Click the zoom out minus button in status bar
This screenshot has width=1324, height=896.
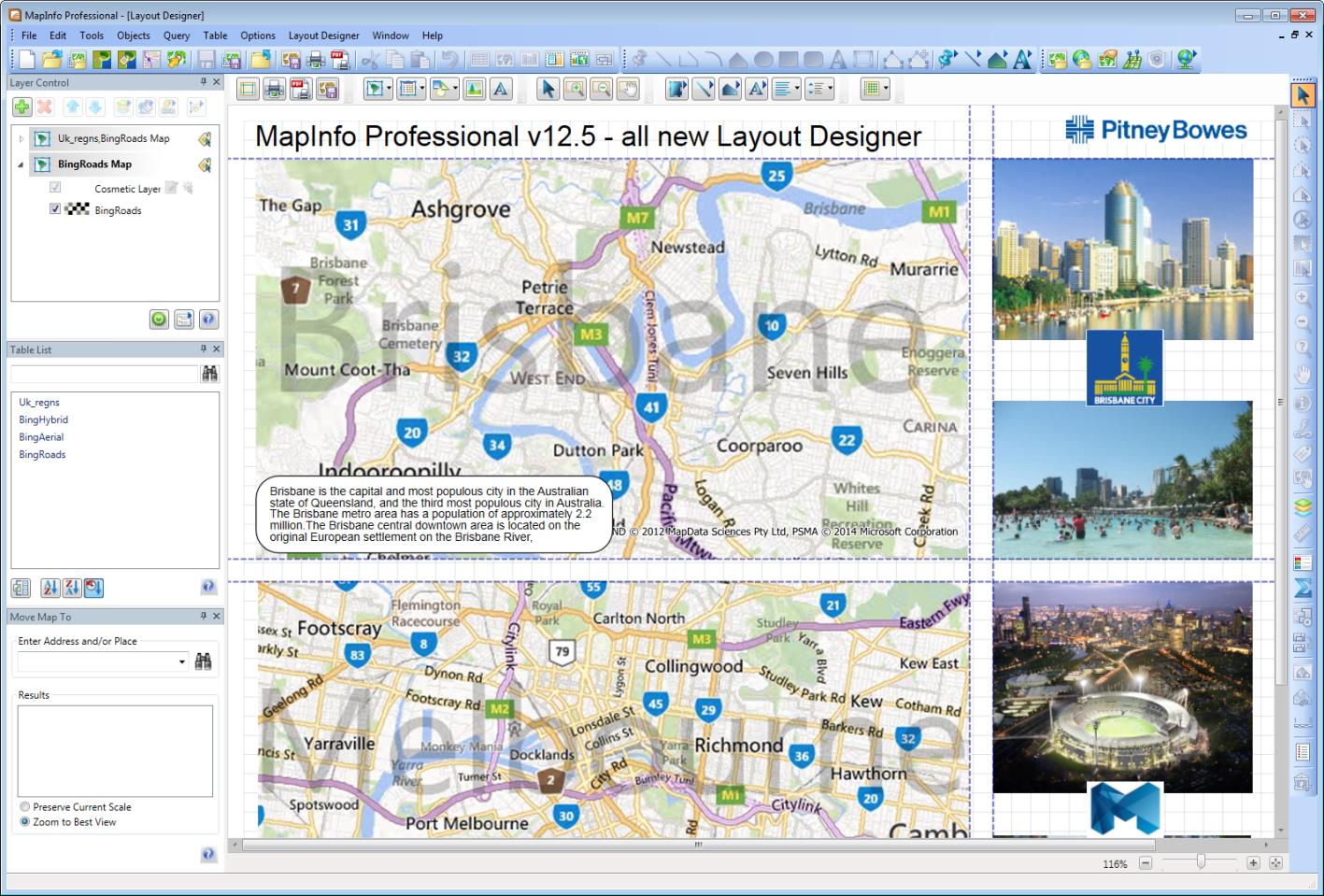(x=1146, y=863)
